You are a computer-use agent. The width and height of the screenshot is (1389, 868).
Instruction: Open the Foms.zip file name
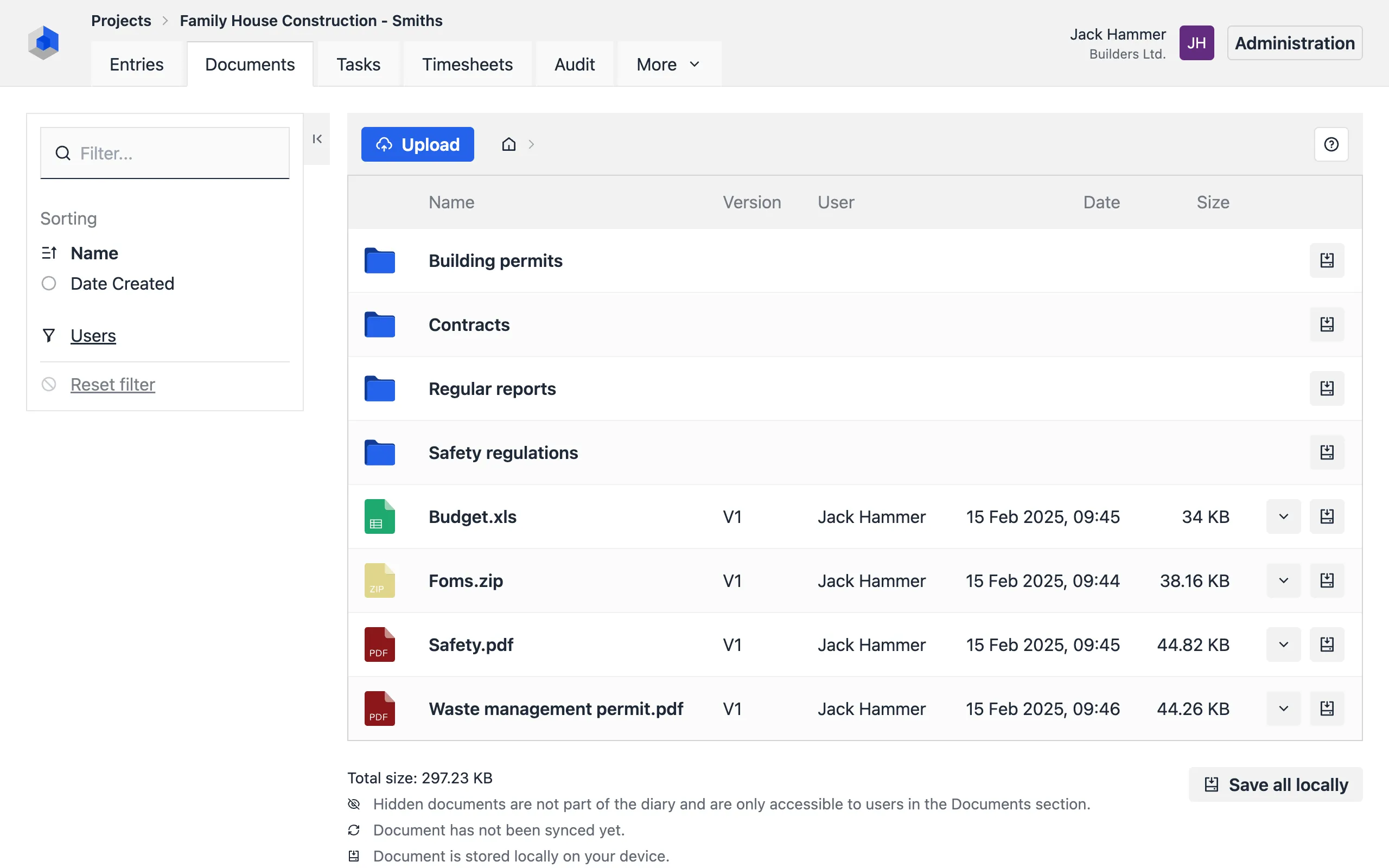point(466,580)
